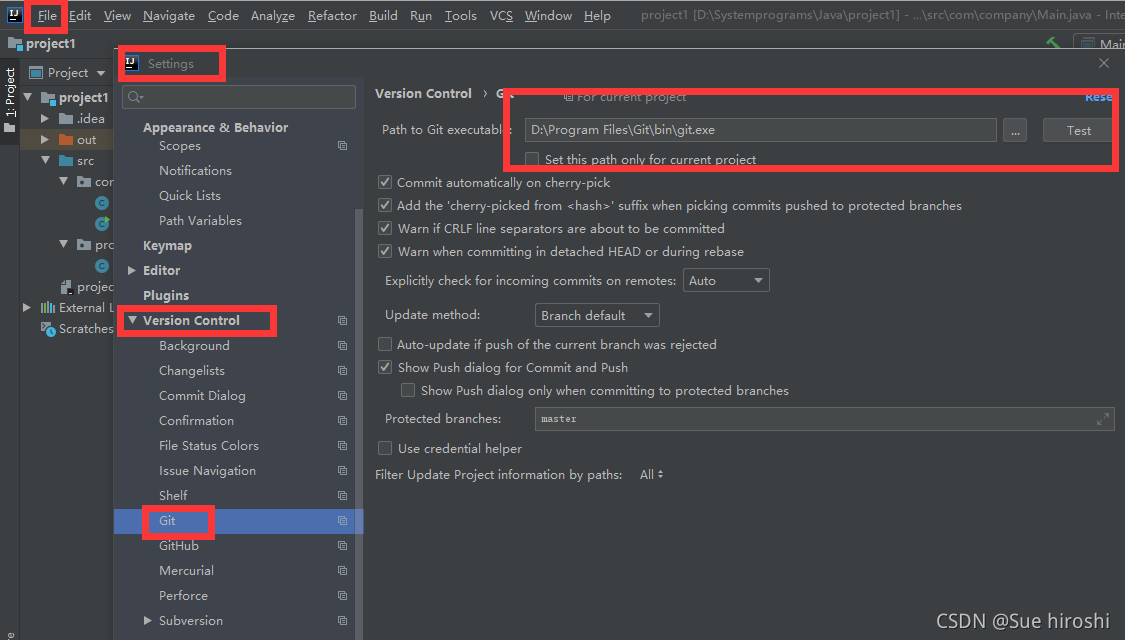Screen dimensions: 1125x640
Task: Click the Protected branches field
Action: (x=824, y=419)
